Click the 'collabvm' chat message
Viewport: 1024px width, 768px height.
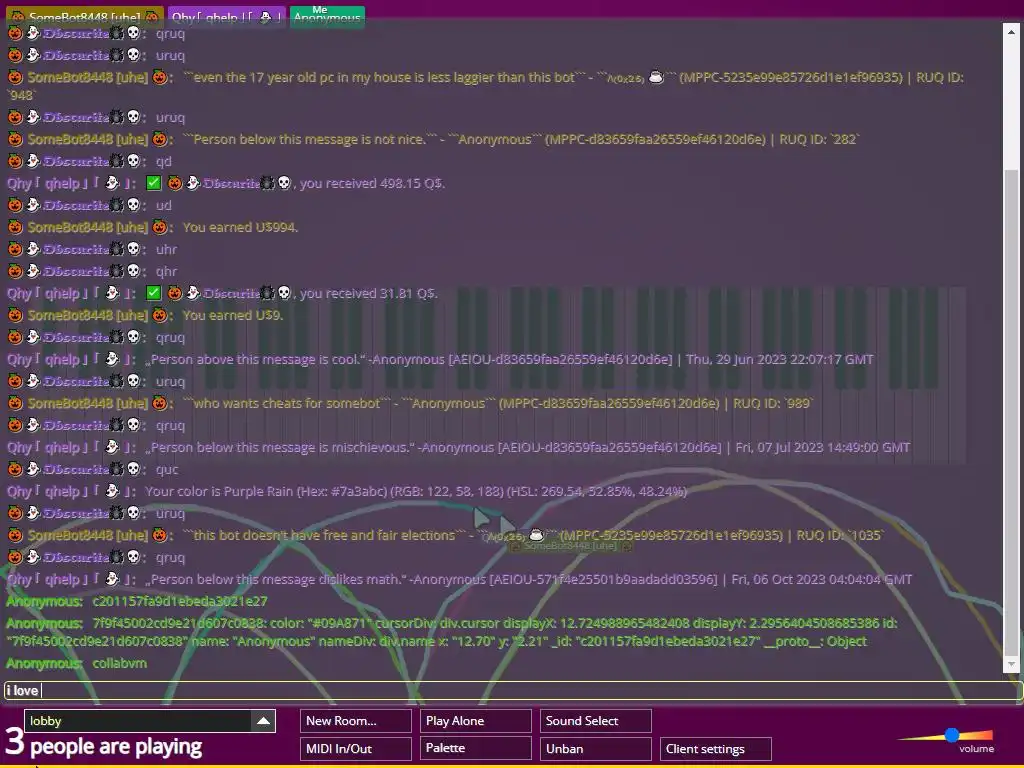pyautogui.click(x=120, y=663)
